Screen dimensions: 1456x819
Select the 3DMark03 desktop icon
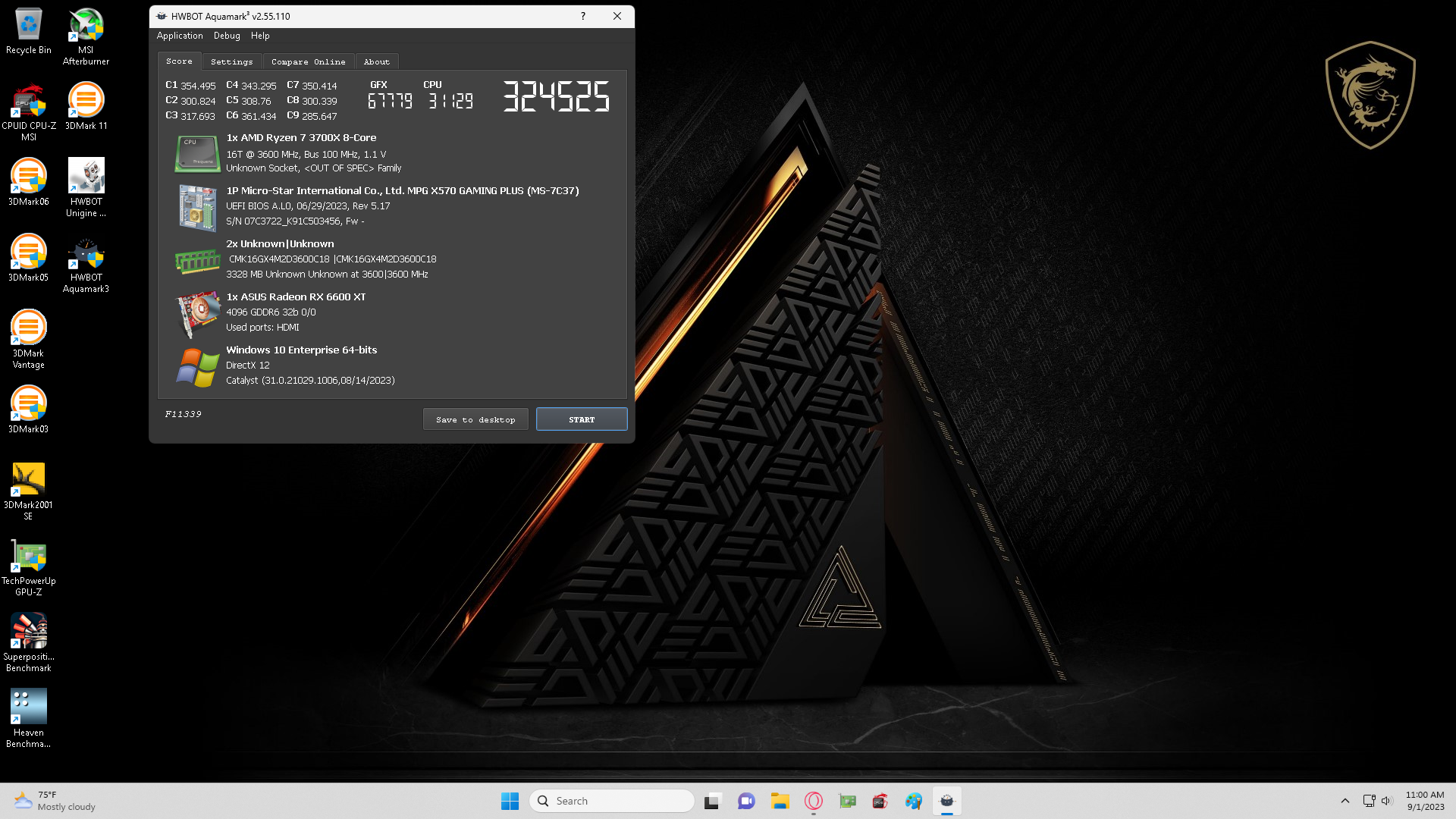point(28,410)
